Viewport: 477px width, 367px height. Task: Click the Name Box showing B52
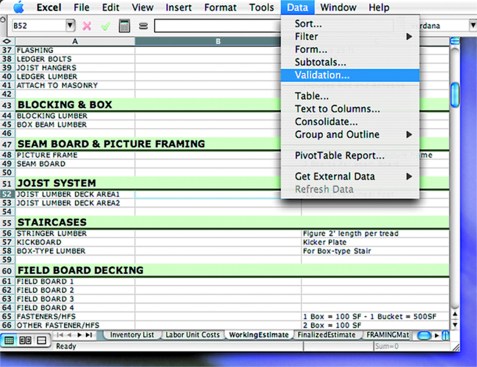tap(39, 25)
